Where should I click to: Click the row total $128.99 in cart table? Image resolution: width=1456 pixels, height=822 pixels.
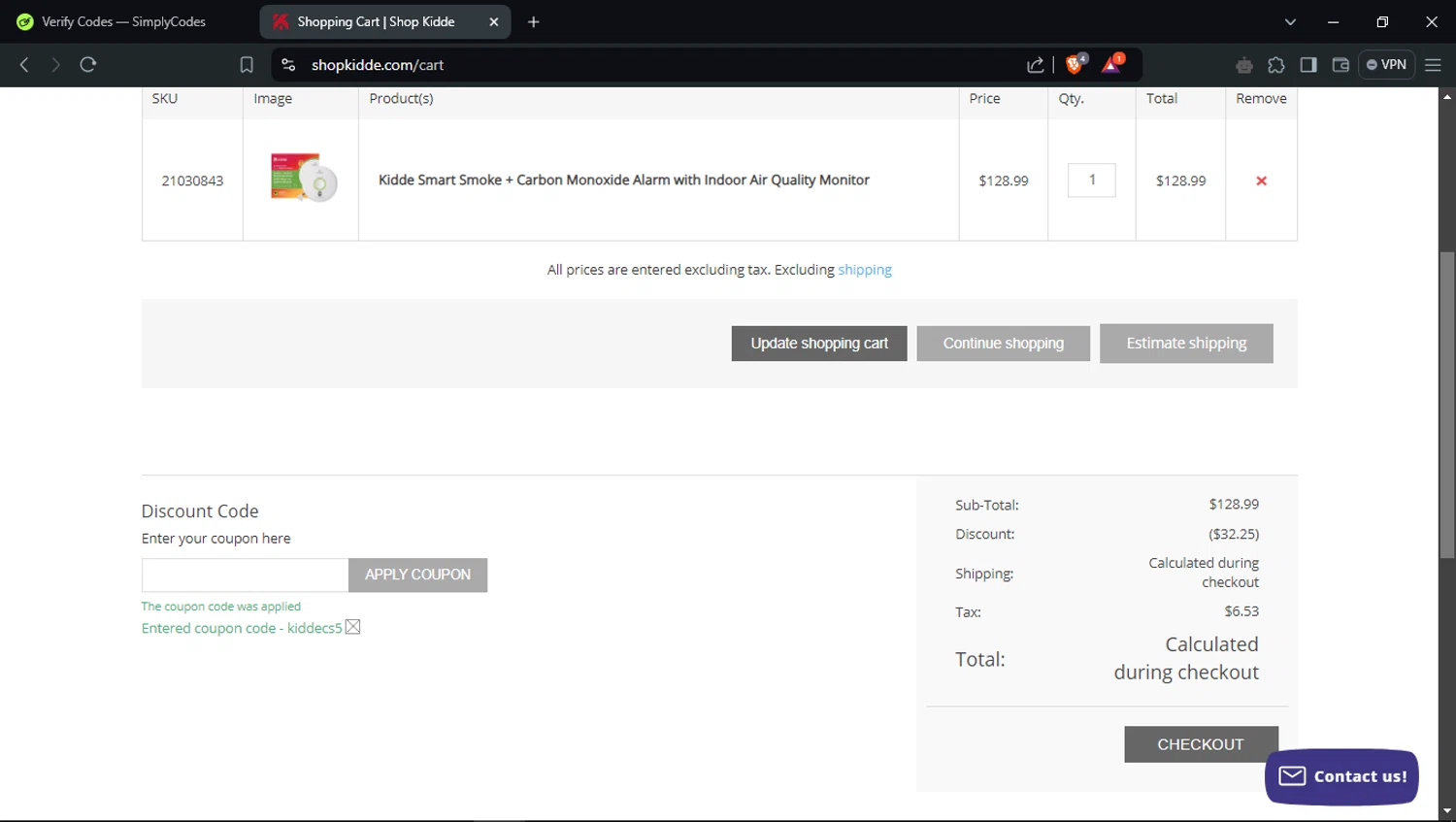(x=1180, y=181)
